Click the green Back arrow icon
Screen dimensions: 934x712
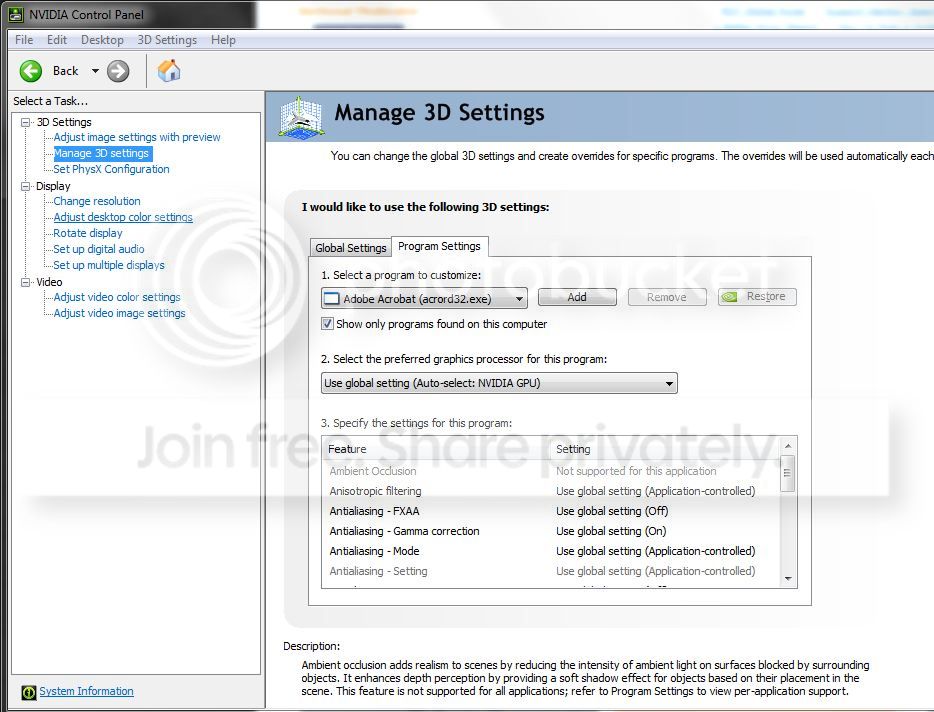coord(31,71)
